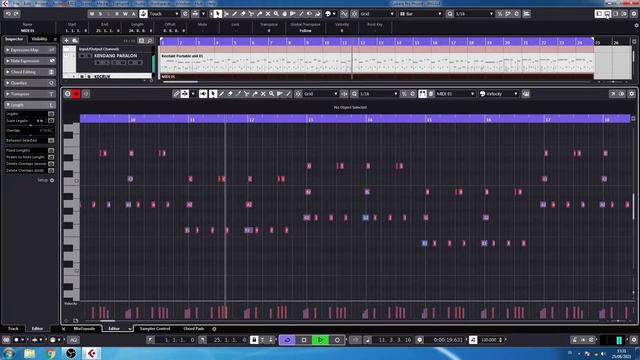Open the Windows Start button on the taskbar
Image resolution: width=640 pixels, height=360 pixels.
[x=9, y=353]
